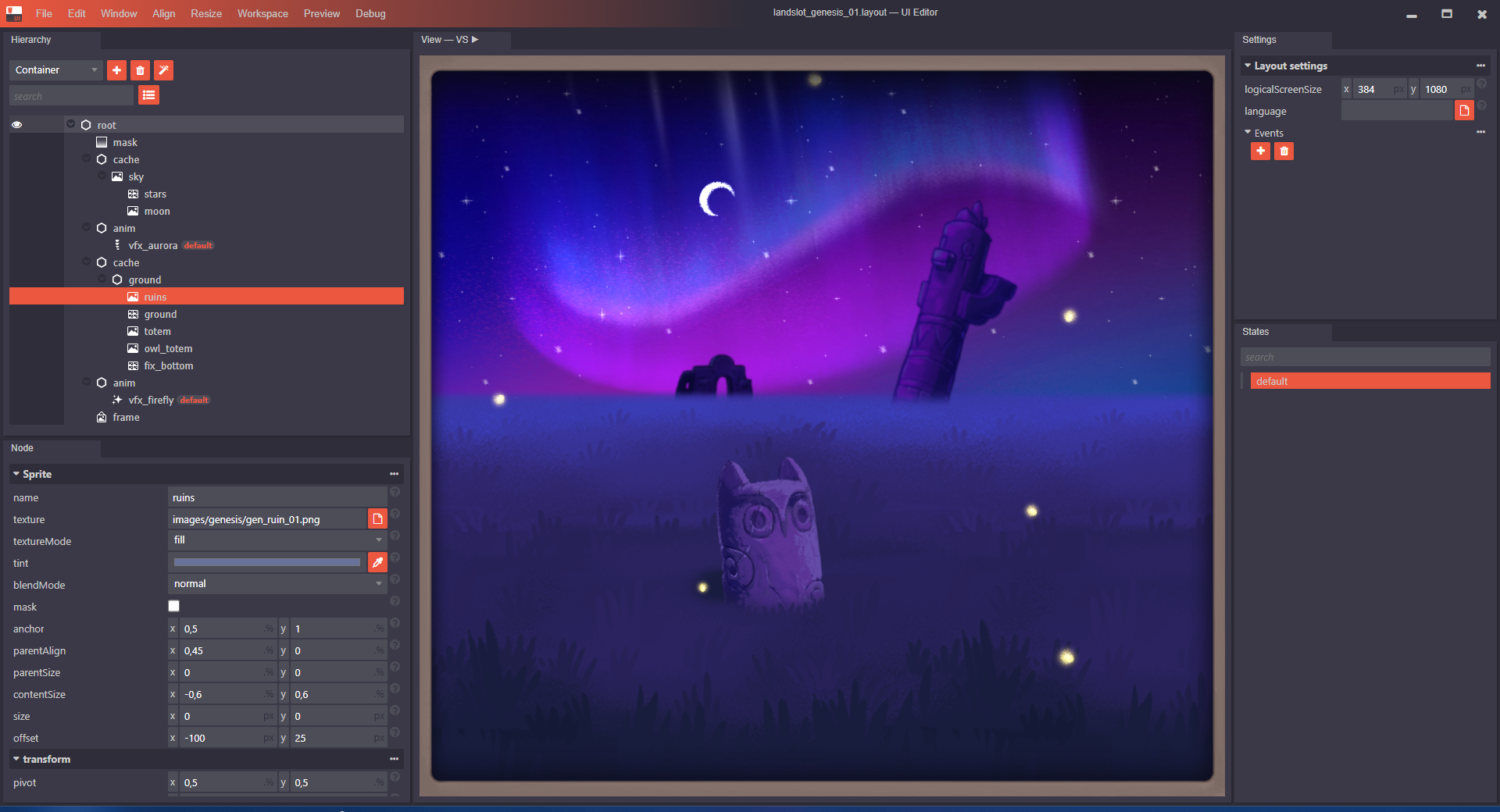Click the add node plus icon in Hierarchy

(116, 70)
